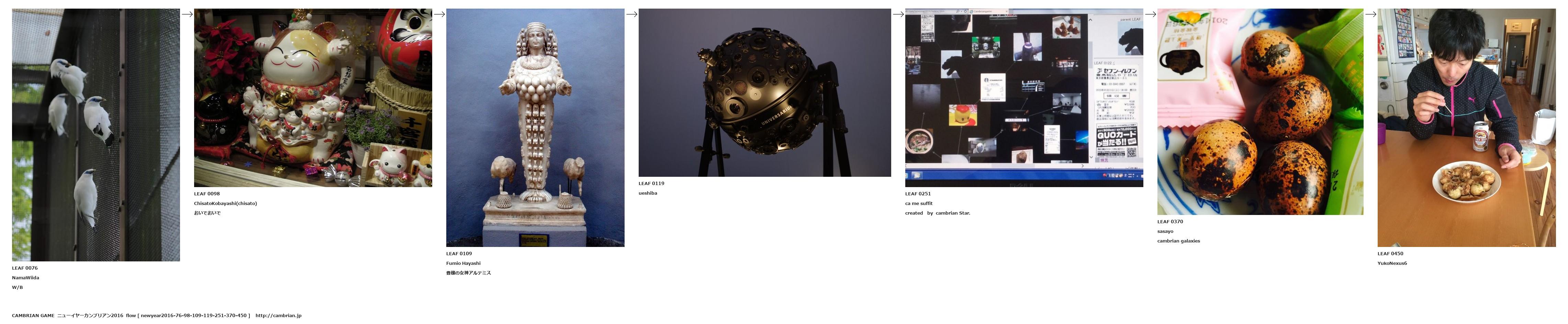The width and height of the screenshot is (1568, 324).
Task: Click the arrow between screen capture and quail eggs
Action: [1150, 14]
